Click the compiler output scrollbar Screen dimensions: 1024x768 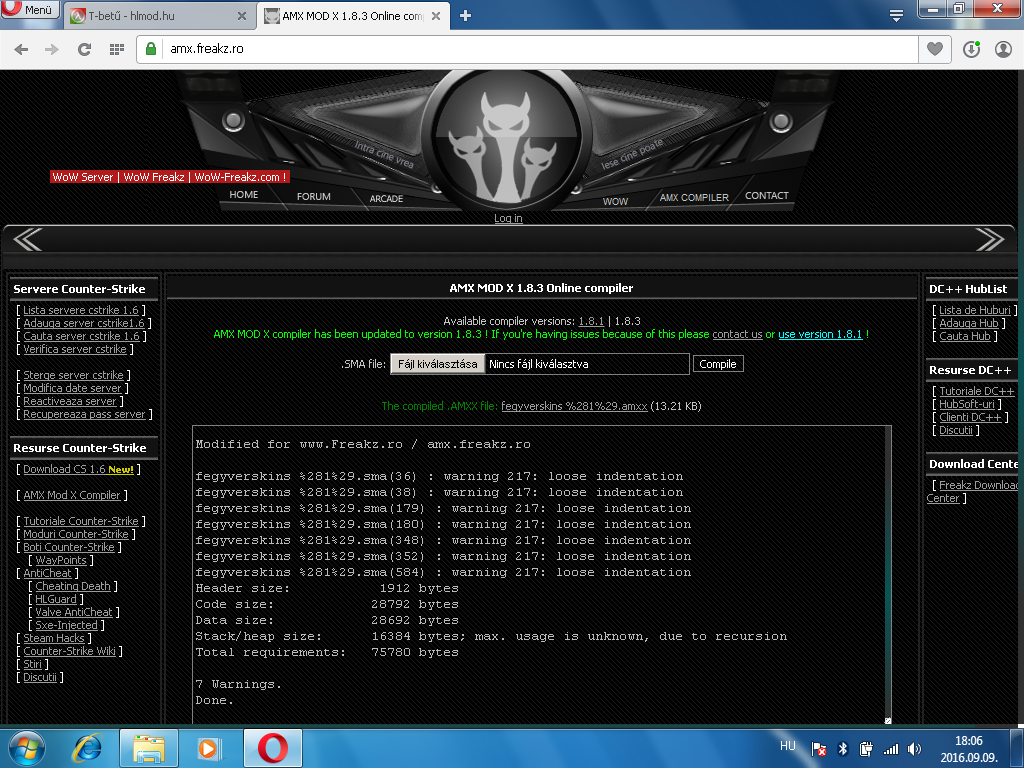888,572
